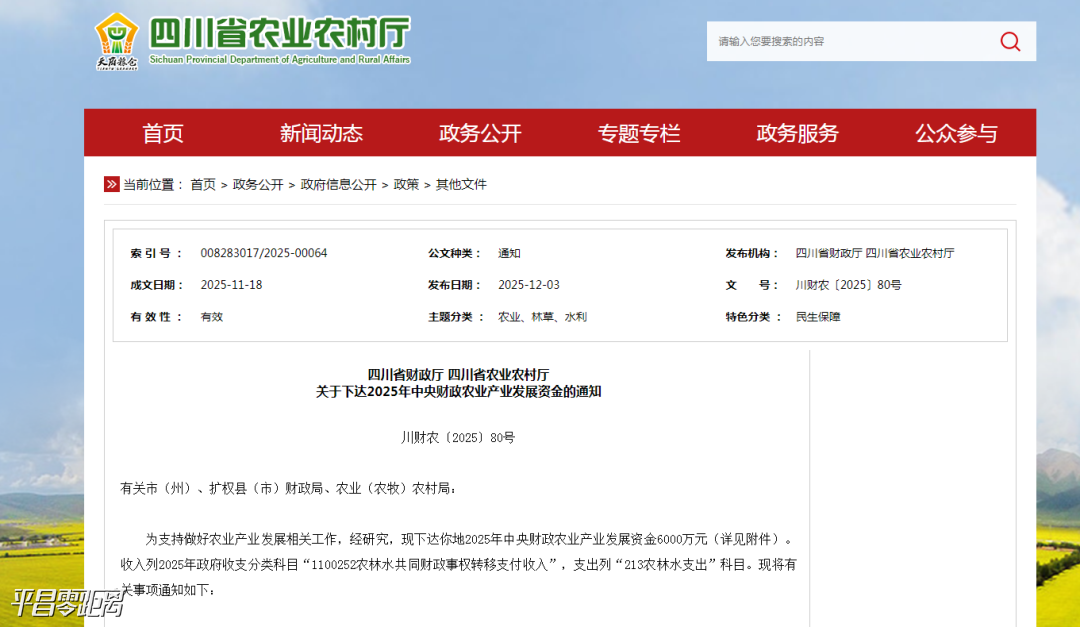Viewport: 1080px width, 627px height.
Task: Click the 四川省农业农村厅 site title text
Action: click(280, 33)
